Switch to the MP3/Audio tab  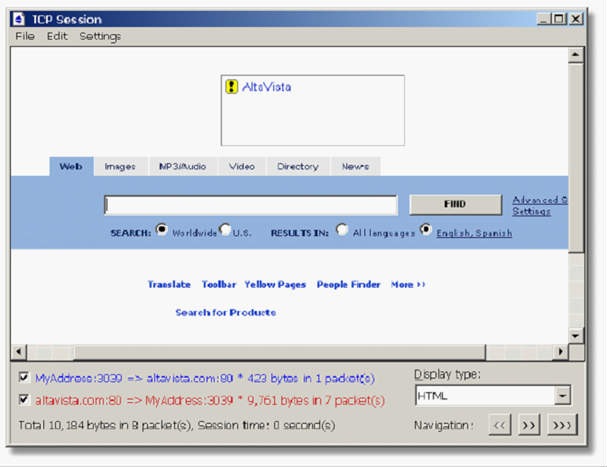coord(182,167)
